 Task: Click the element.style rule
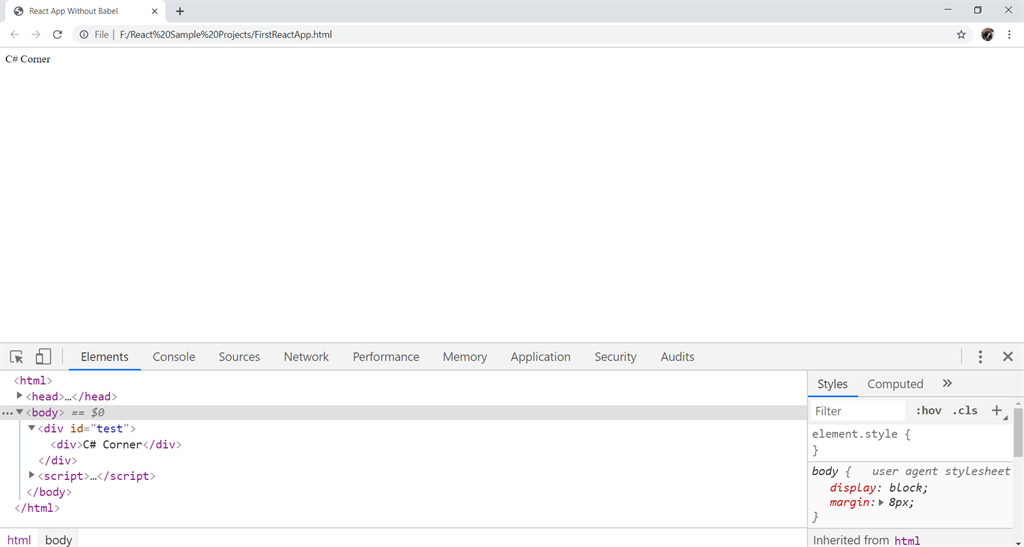861,434
